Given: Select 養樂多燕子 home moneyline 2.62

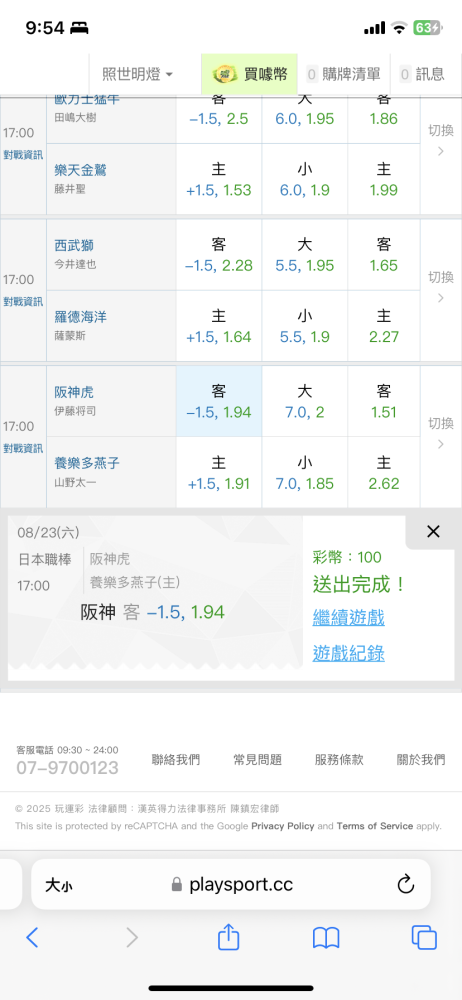Looking at the screenshot, I should pyautogui.click(x=384, y=473).
